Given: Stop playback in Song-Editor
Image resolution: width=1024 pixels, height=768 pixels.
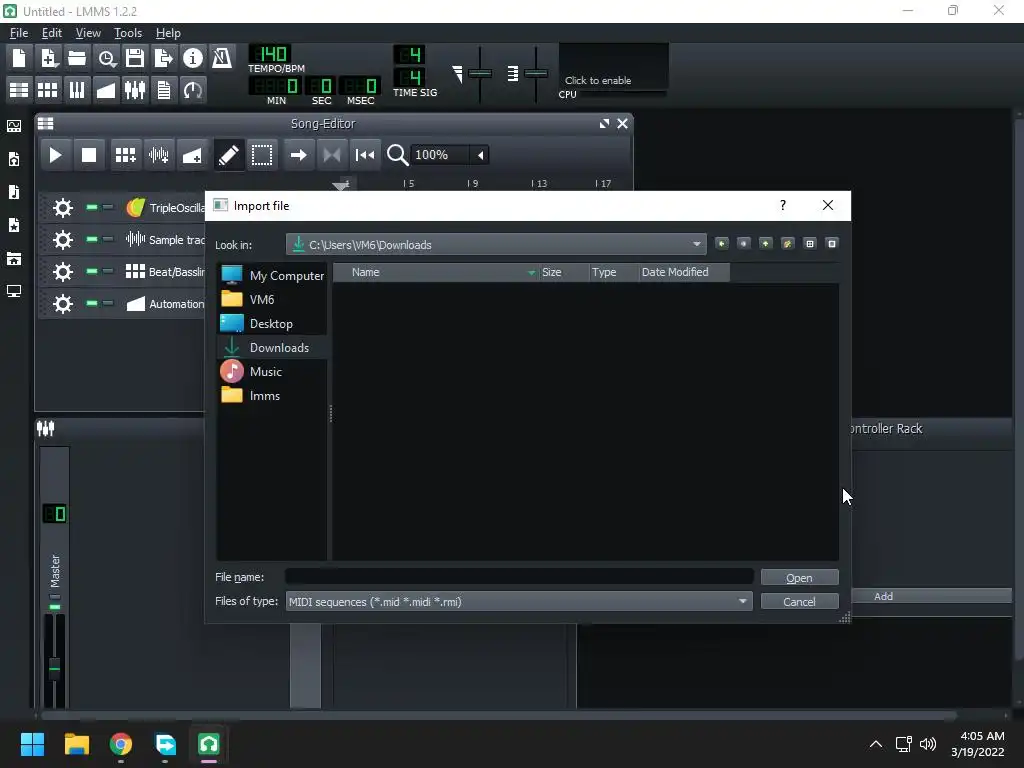Looking at the screenshot, I should tap(89, 155).
